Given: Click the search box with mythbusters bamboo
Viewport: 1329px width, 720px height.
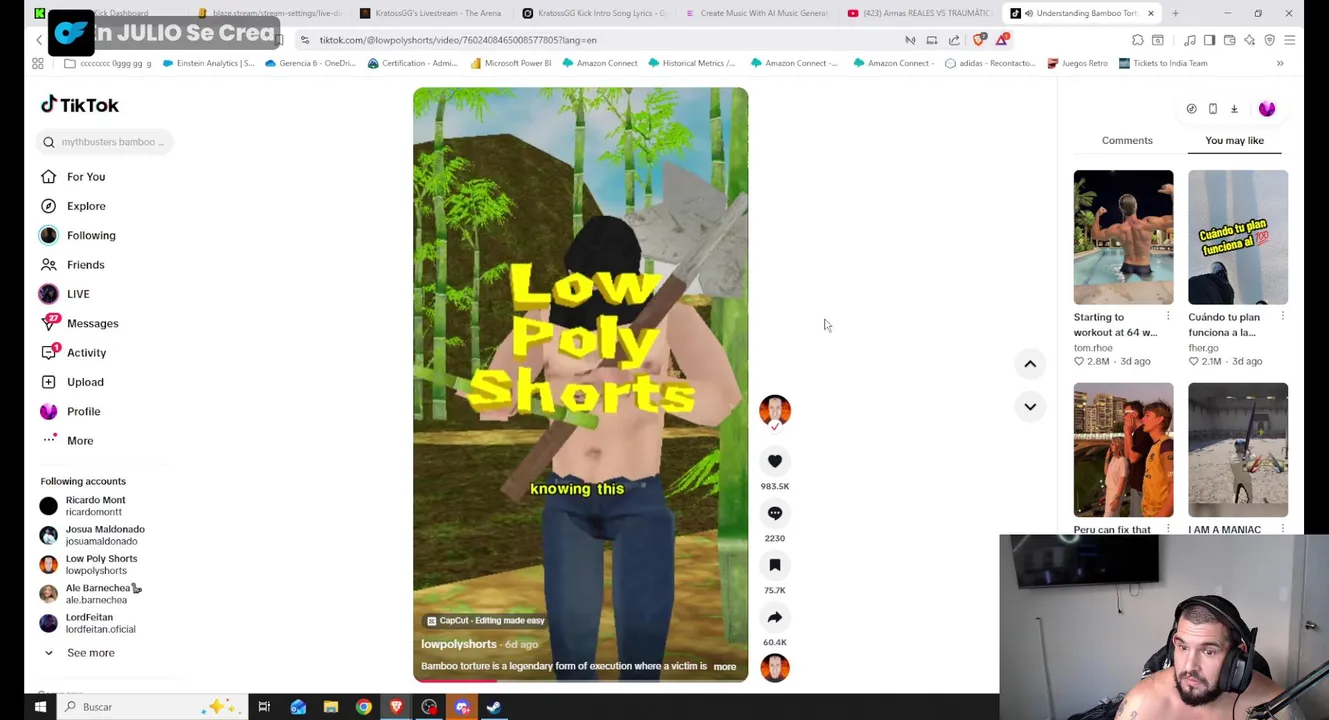Looking at the screenshot, I should coord(106,142).
